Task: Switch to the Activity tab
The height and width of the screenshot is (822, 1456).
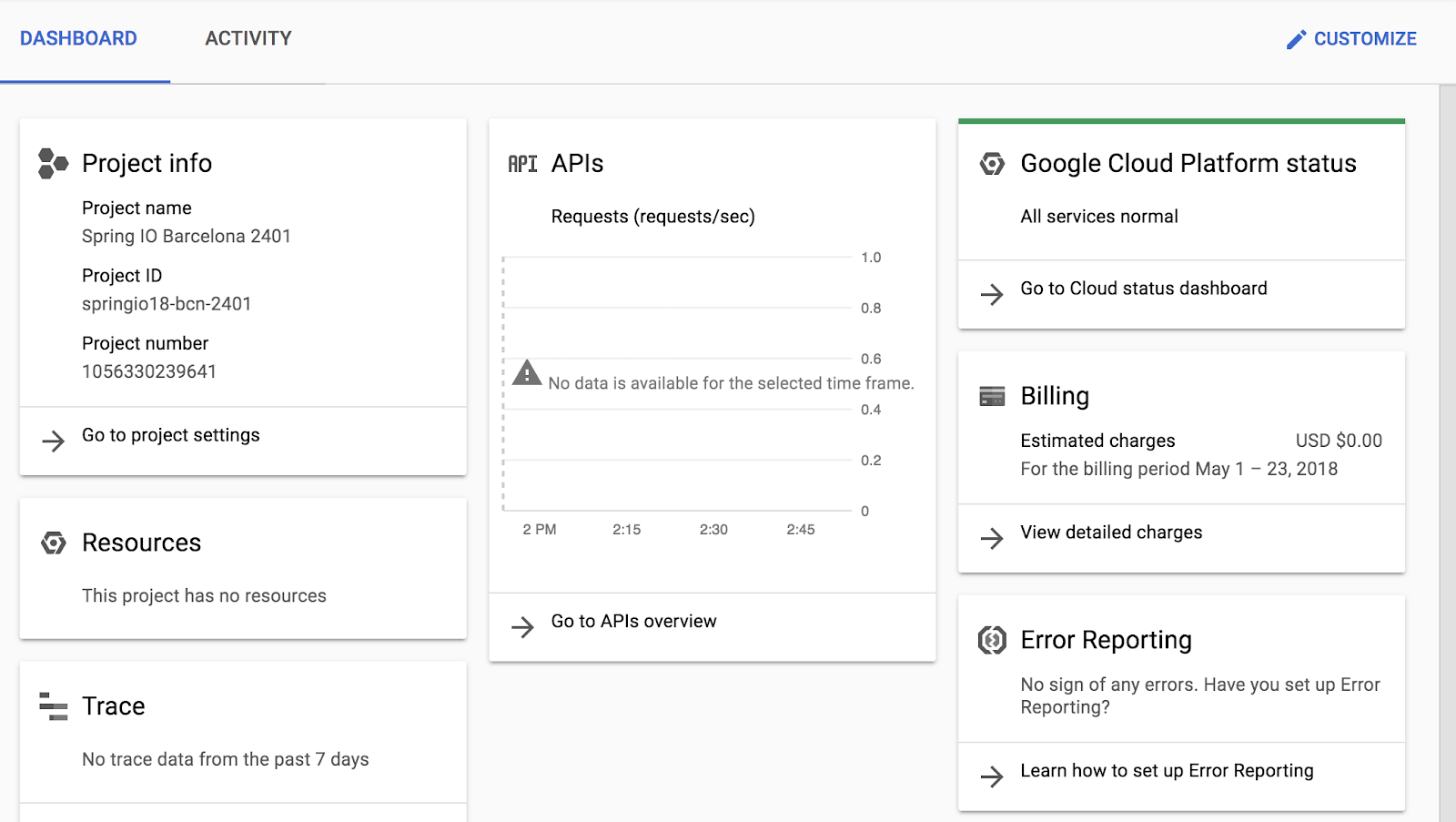Action: point(248,38)
